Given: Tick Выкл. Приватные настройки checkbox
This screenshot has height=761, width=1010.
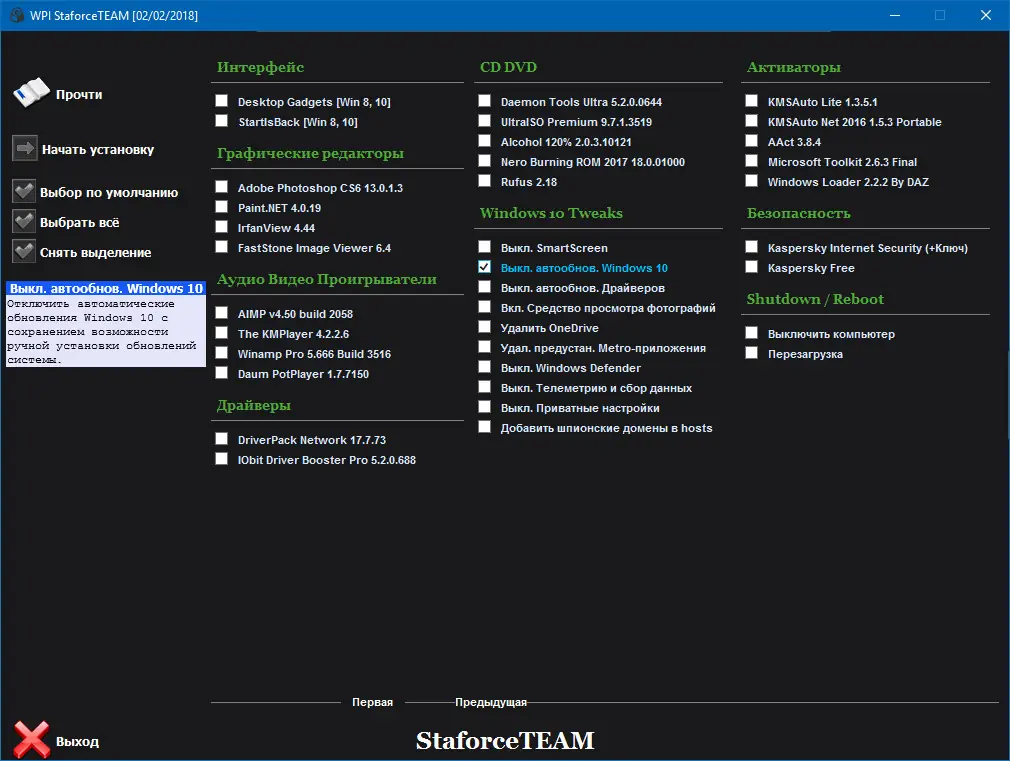Looking at the screenshot, I should point(484,407).
